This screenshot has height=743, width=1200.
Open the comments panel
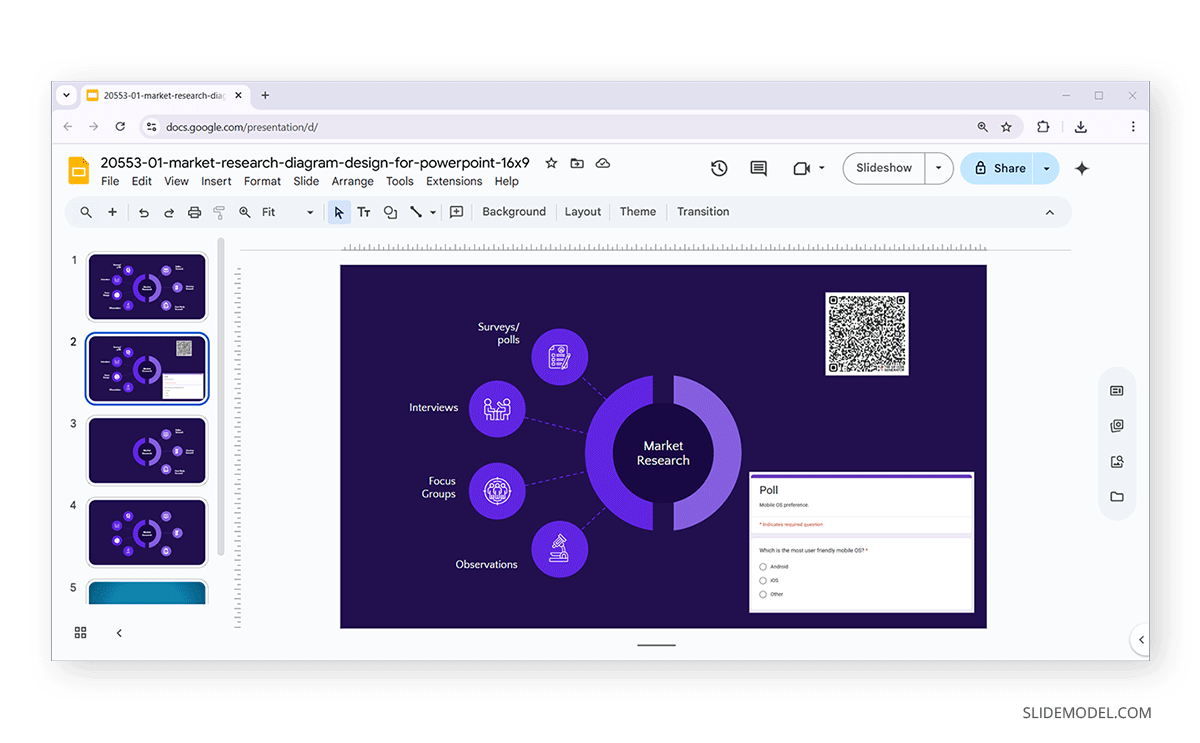(x=758, y=168)
